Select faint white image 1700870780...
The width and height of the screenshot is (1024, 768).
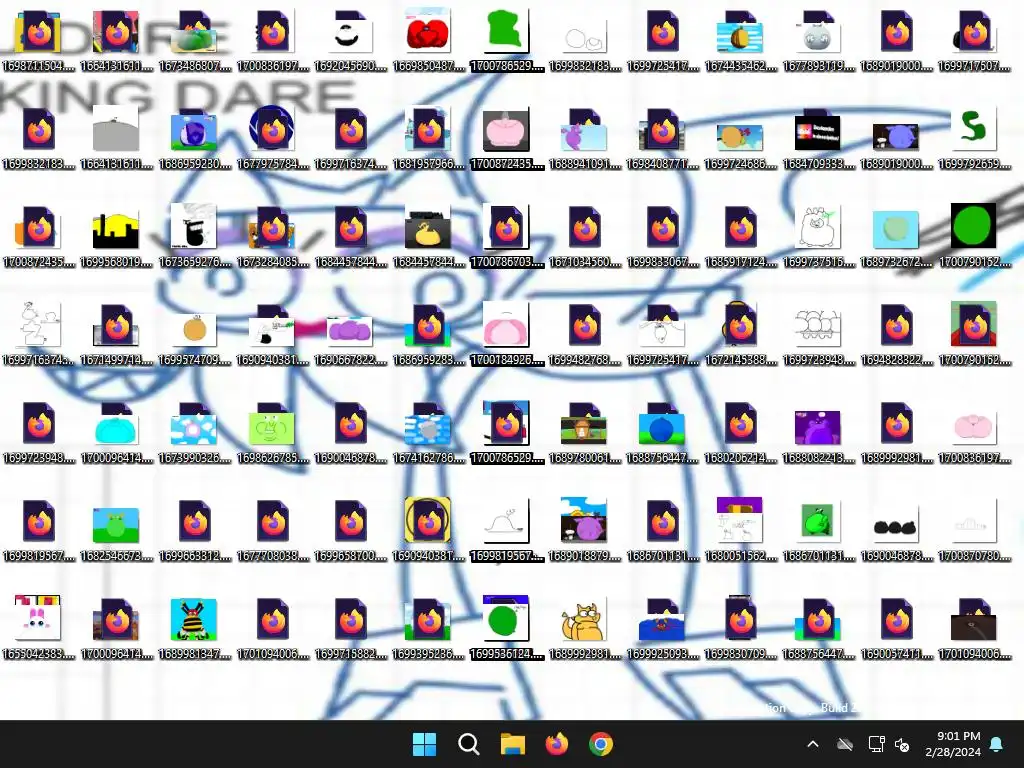(974, 530)
